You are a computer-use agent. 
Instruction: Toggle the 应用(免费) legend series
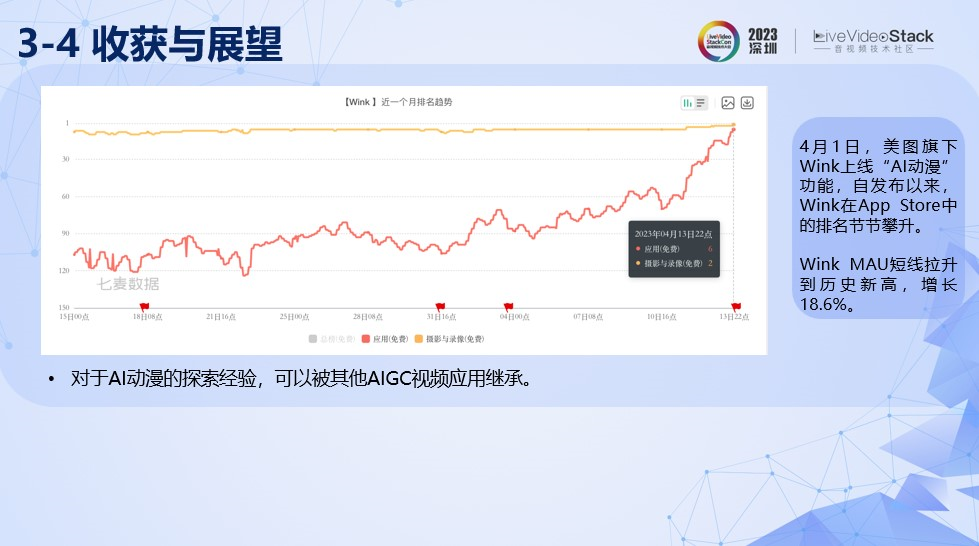point(385,339)
